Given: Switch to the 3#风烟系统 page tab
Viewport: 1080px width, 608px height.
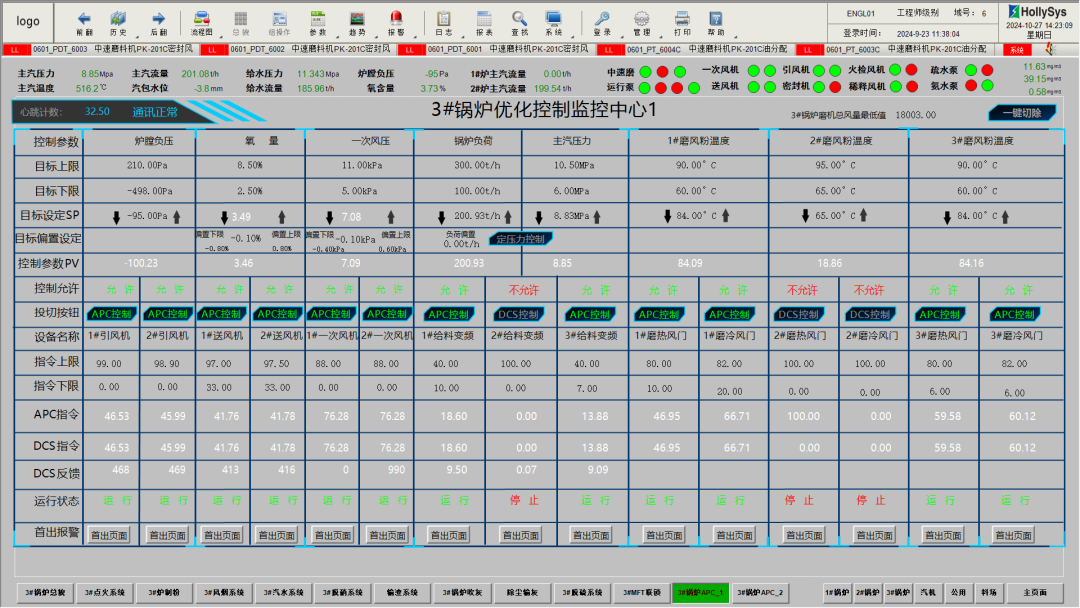Looking at the screenshot, I should pos(222,593).
